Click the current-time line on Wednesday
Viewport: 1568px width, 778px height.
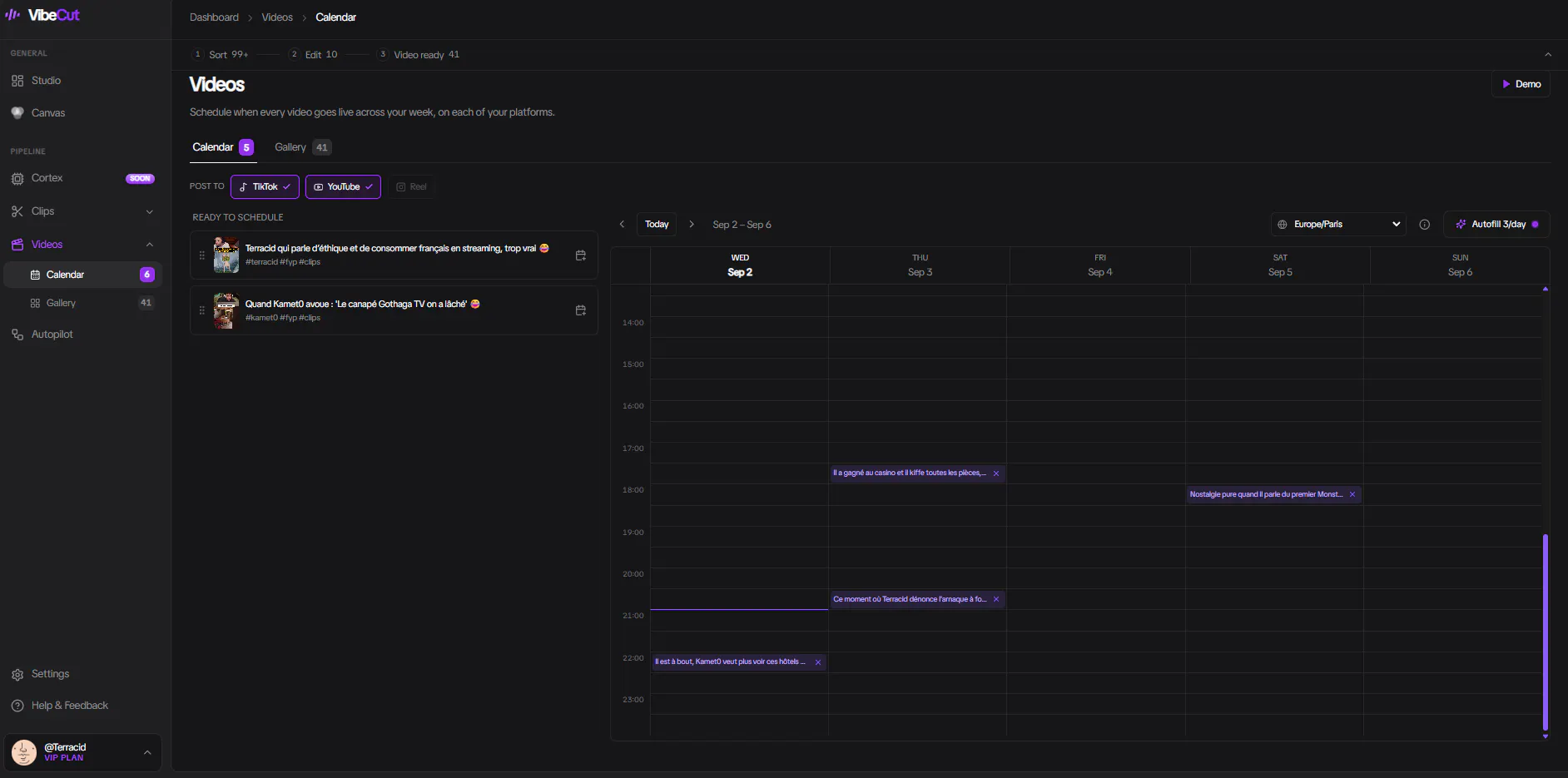pyautogui.click(x=739, y=610)
